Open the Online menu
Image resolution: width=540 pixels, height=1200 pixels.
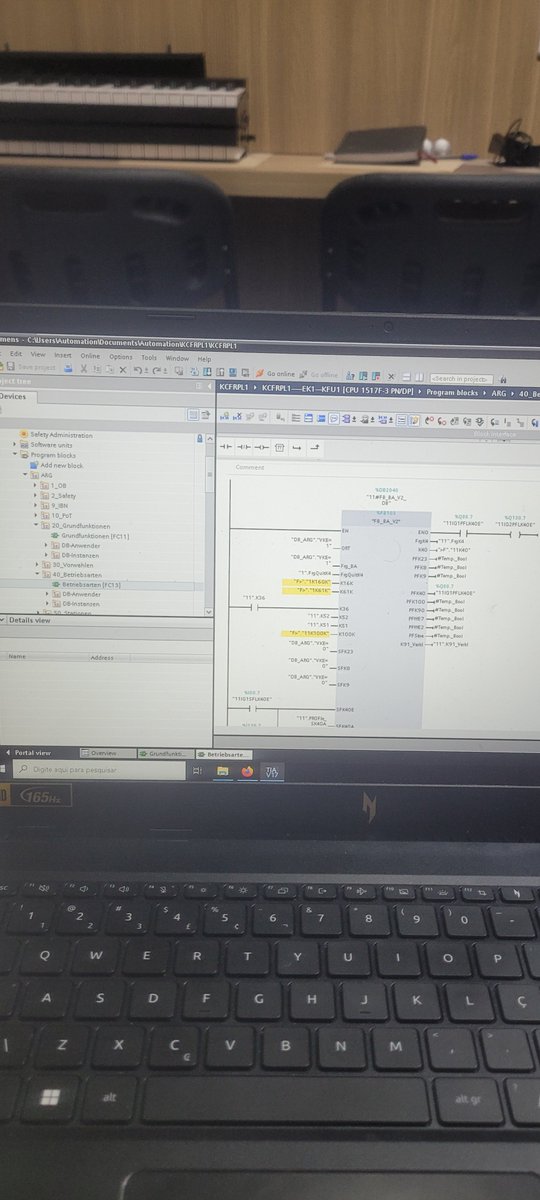pos(91,355)
